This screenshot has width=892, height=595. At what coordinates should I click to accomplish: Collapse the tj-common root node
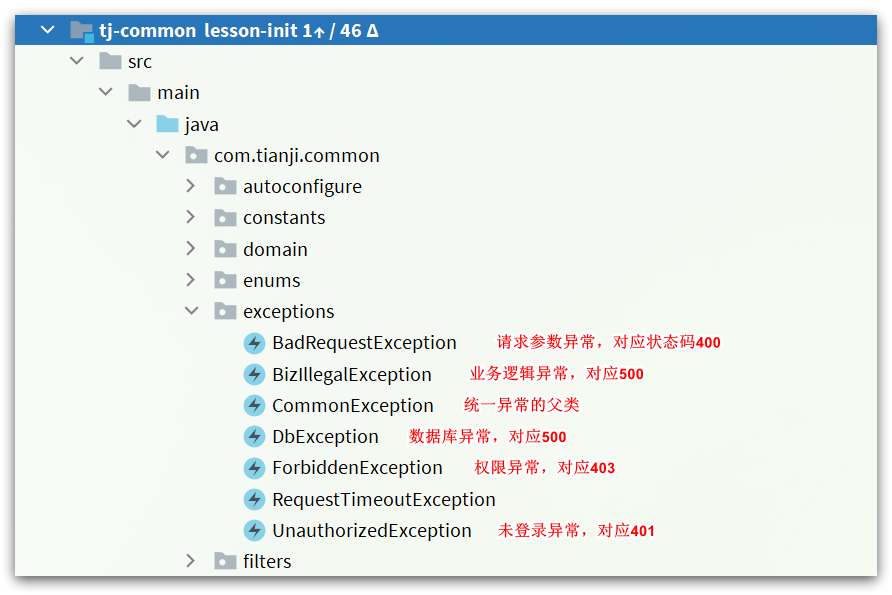pyautogui.click(x=48, y=30)
